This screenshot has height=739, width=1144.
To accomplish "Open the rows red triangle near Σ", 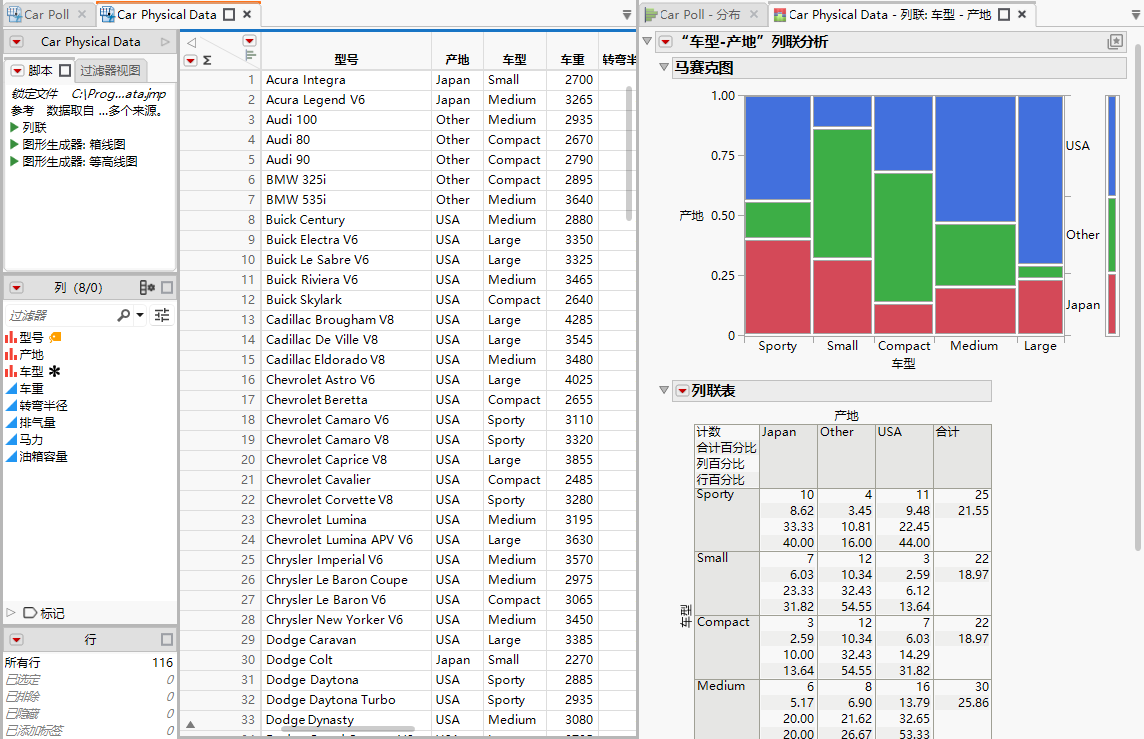I will [x=190, y=61].
